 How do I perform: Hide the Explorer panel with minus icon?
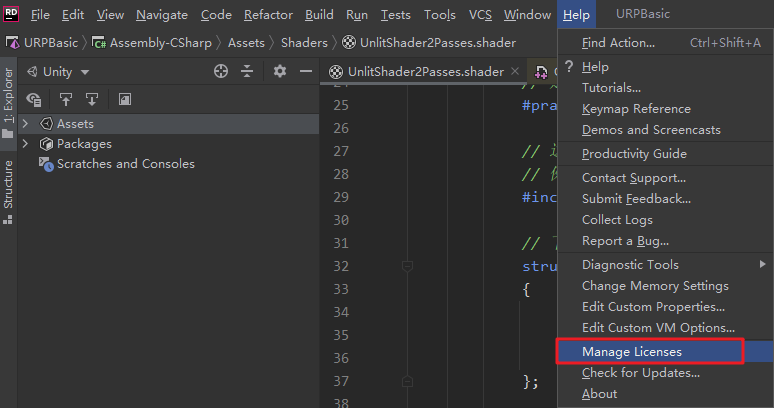coord(306,72)
